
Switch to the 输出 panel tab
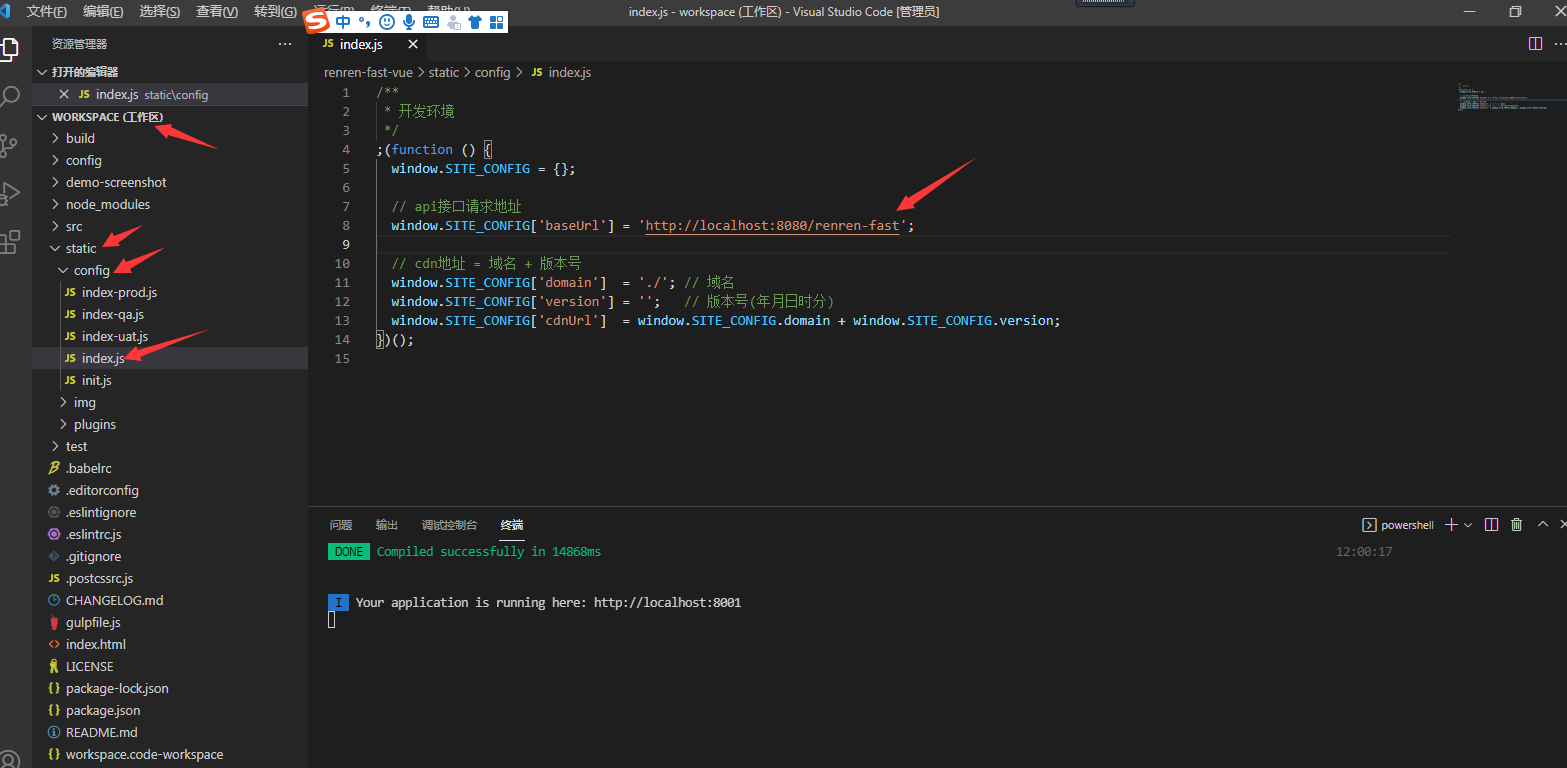pyautogui.click(x=387, y=525)
